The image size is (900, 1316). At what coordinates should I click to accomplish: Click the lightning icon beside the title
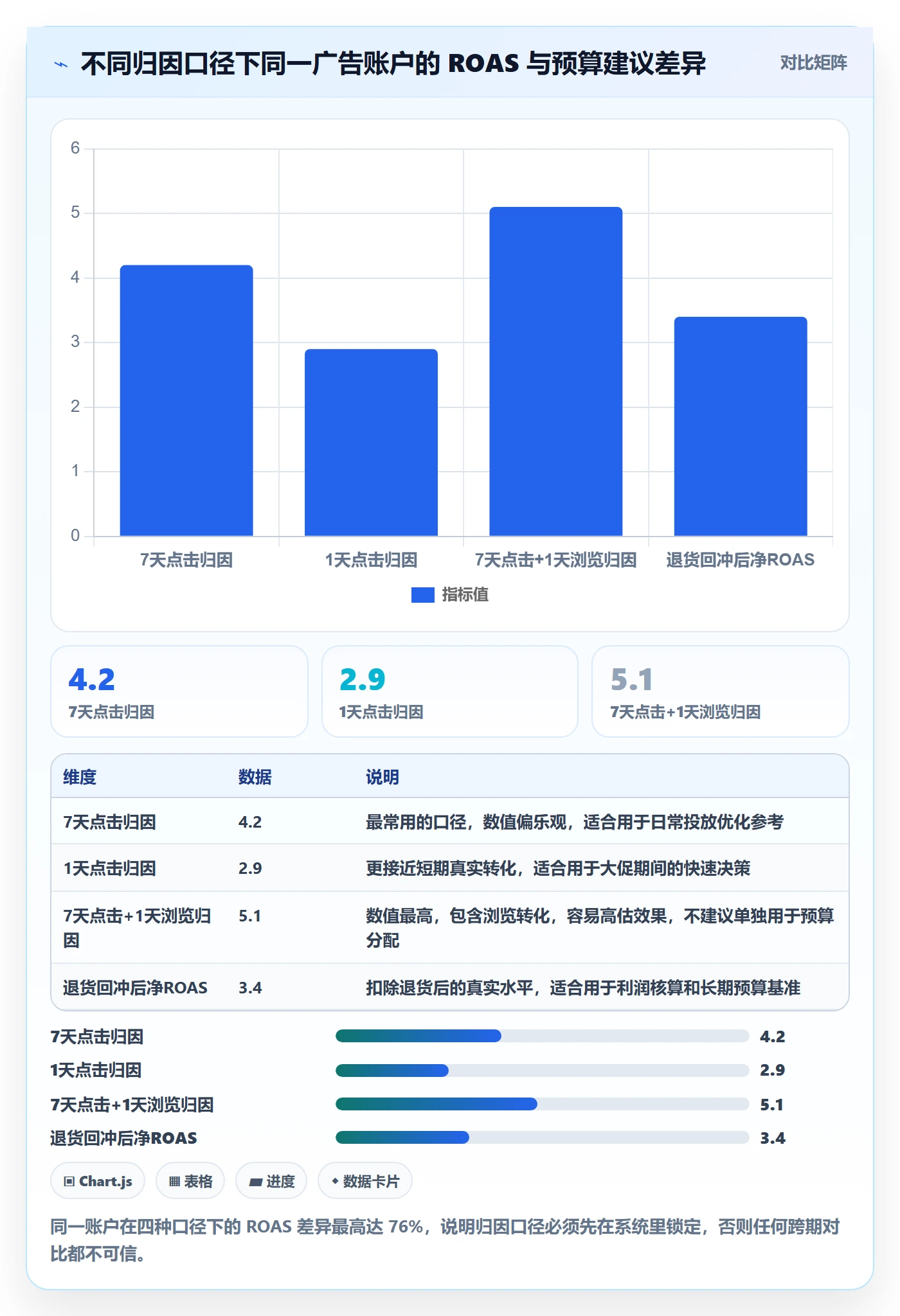[60, 64]
